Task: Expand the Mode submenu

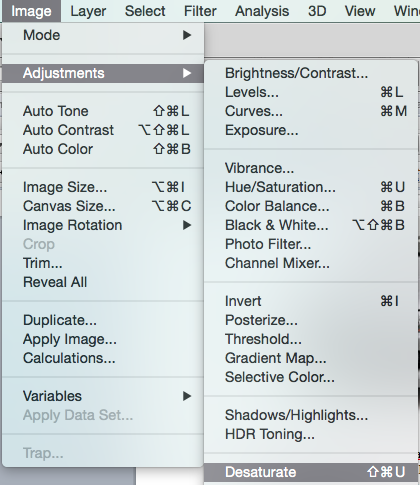Action: pyautogui.click(x=103, y=35)
